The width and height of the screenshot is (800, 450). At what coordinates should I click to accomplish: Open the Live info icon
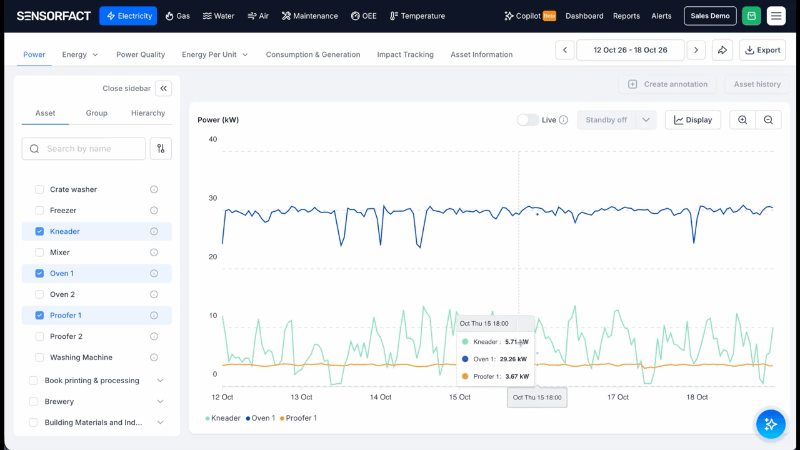click(x=563, y=120)
